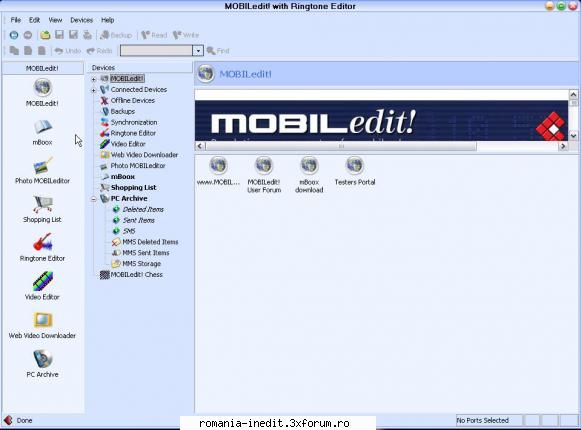Click inside the search text field
The width and height of the screenshot is (581, 430).
tap(156, 51)
